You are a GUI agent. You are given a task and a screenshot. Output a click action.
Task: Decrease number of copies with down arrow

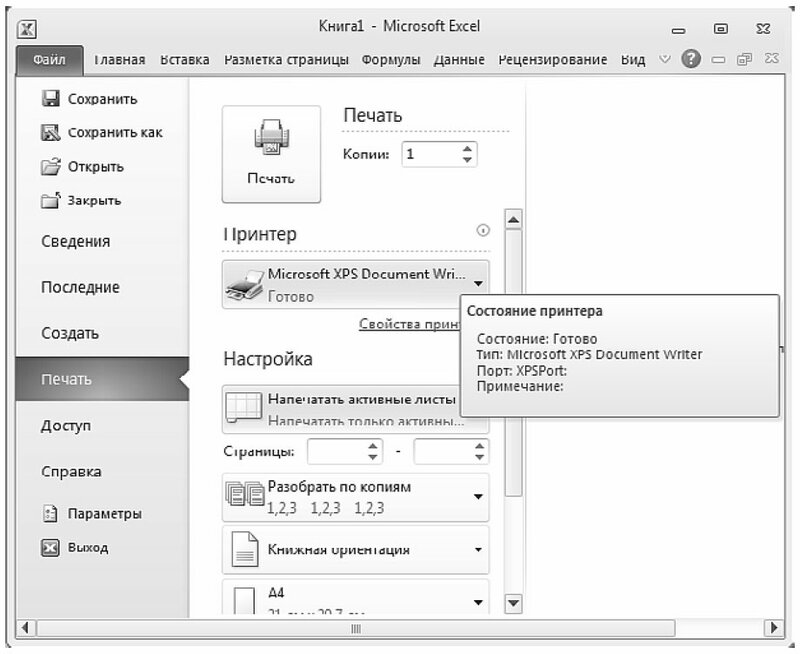point(467,160)
